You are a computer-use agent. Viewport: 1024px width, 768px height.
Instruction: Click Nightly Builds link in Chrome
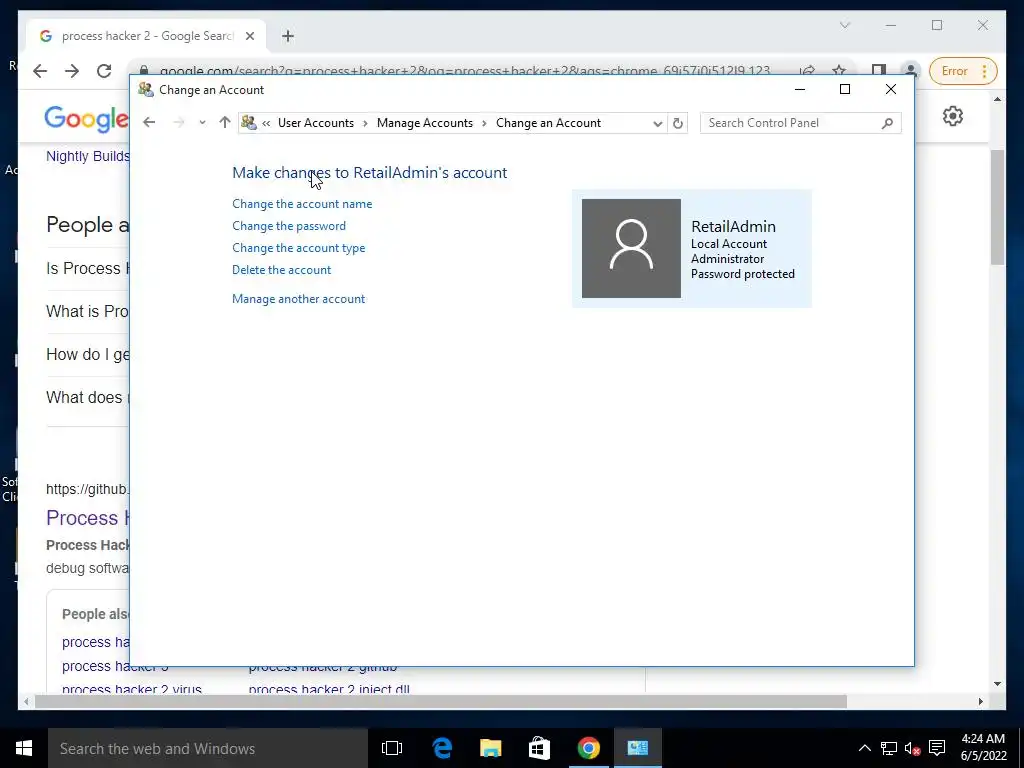88,156
